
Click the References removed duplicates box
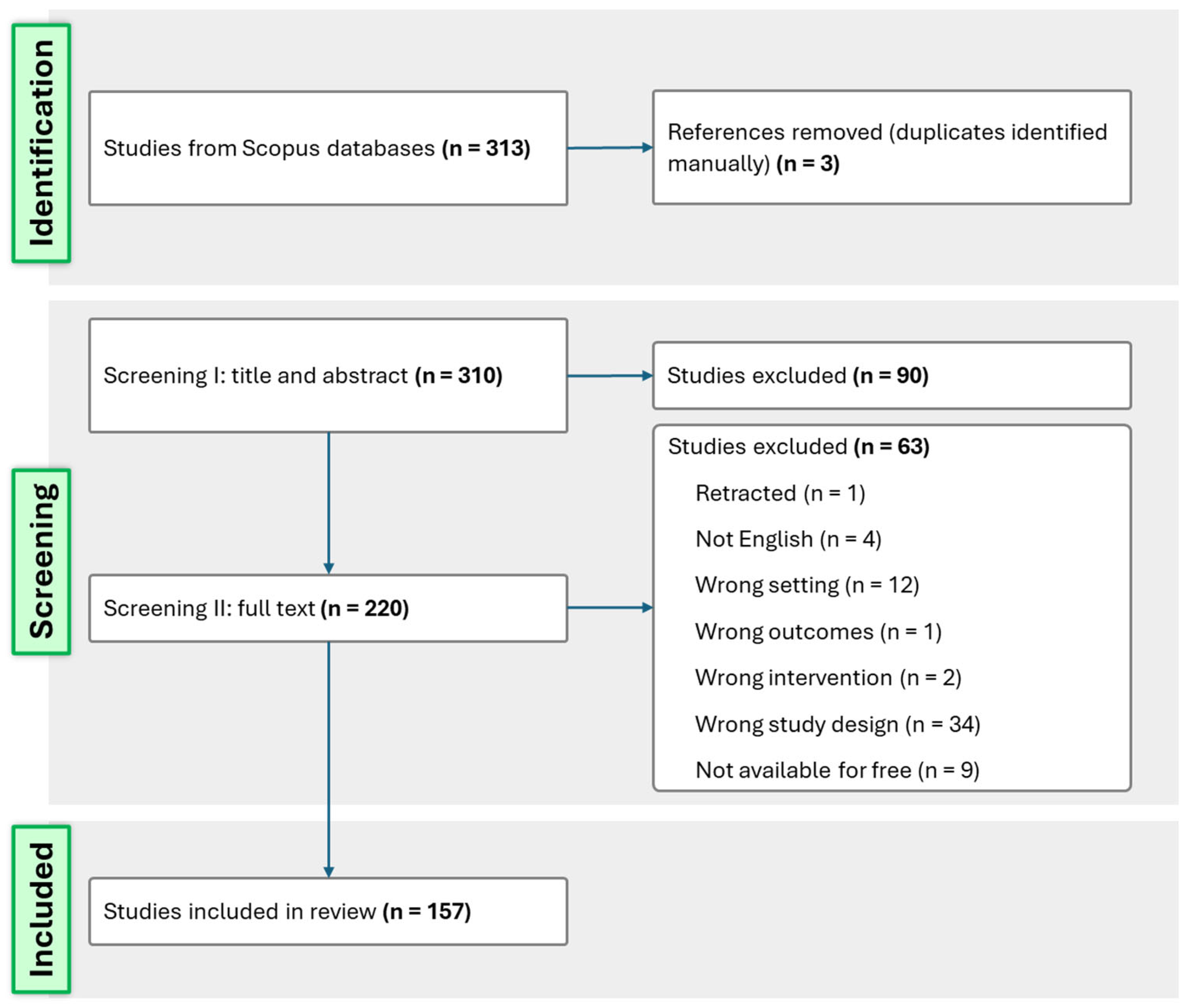click(x=891, y=147)
